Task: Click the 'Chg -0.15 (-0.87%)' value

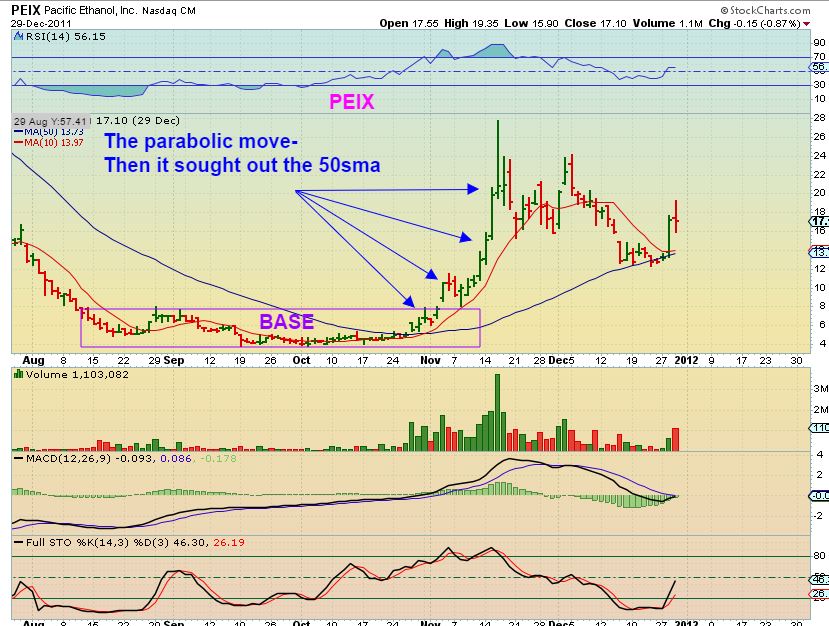Action: (x=754, y=23)
